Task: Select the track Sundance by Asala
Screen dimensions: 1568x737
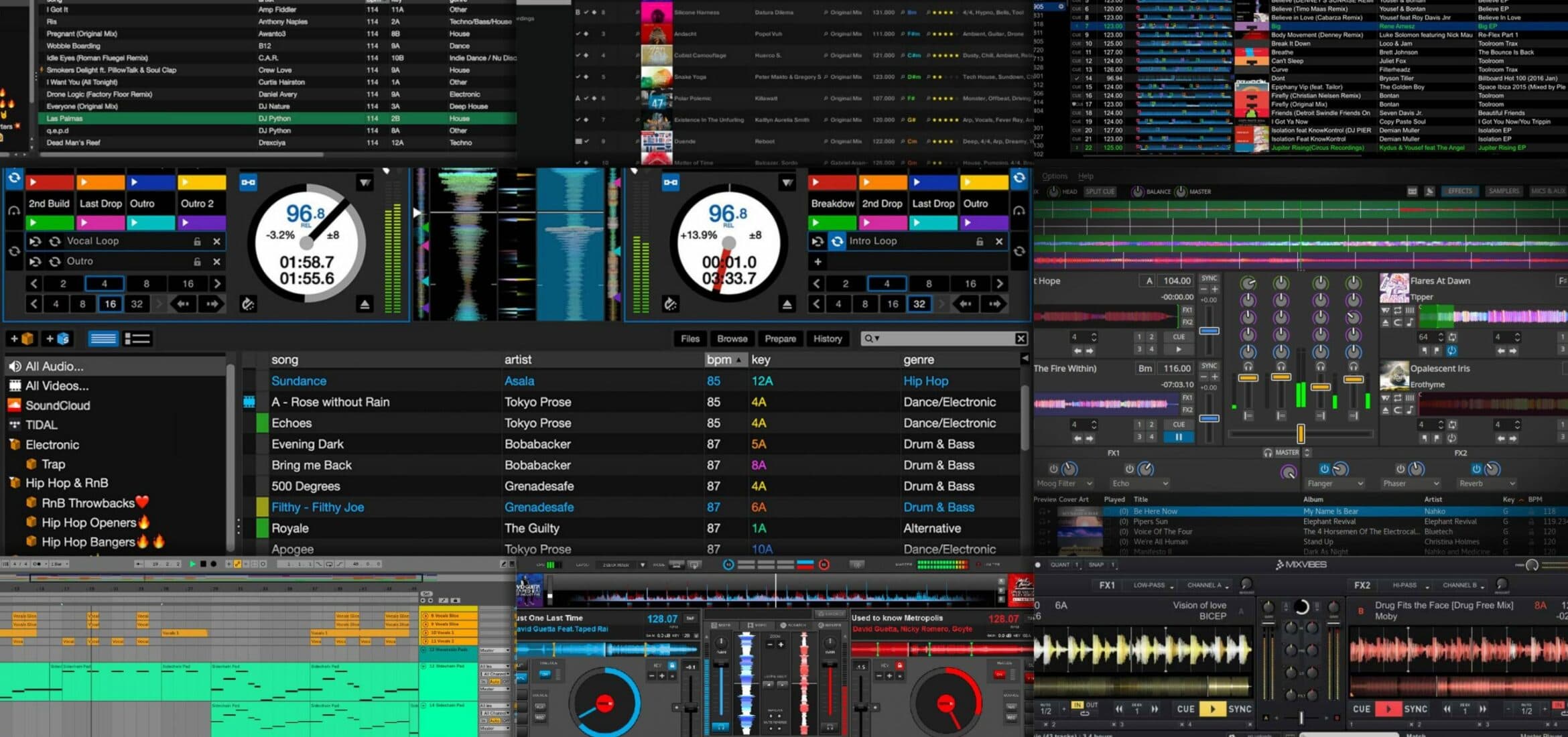Action: click(x=300, y=381)
